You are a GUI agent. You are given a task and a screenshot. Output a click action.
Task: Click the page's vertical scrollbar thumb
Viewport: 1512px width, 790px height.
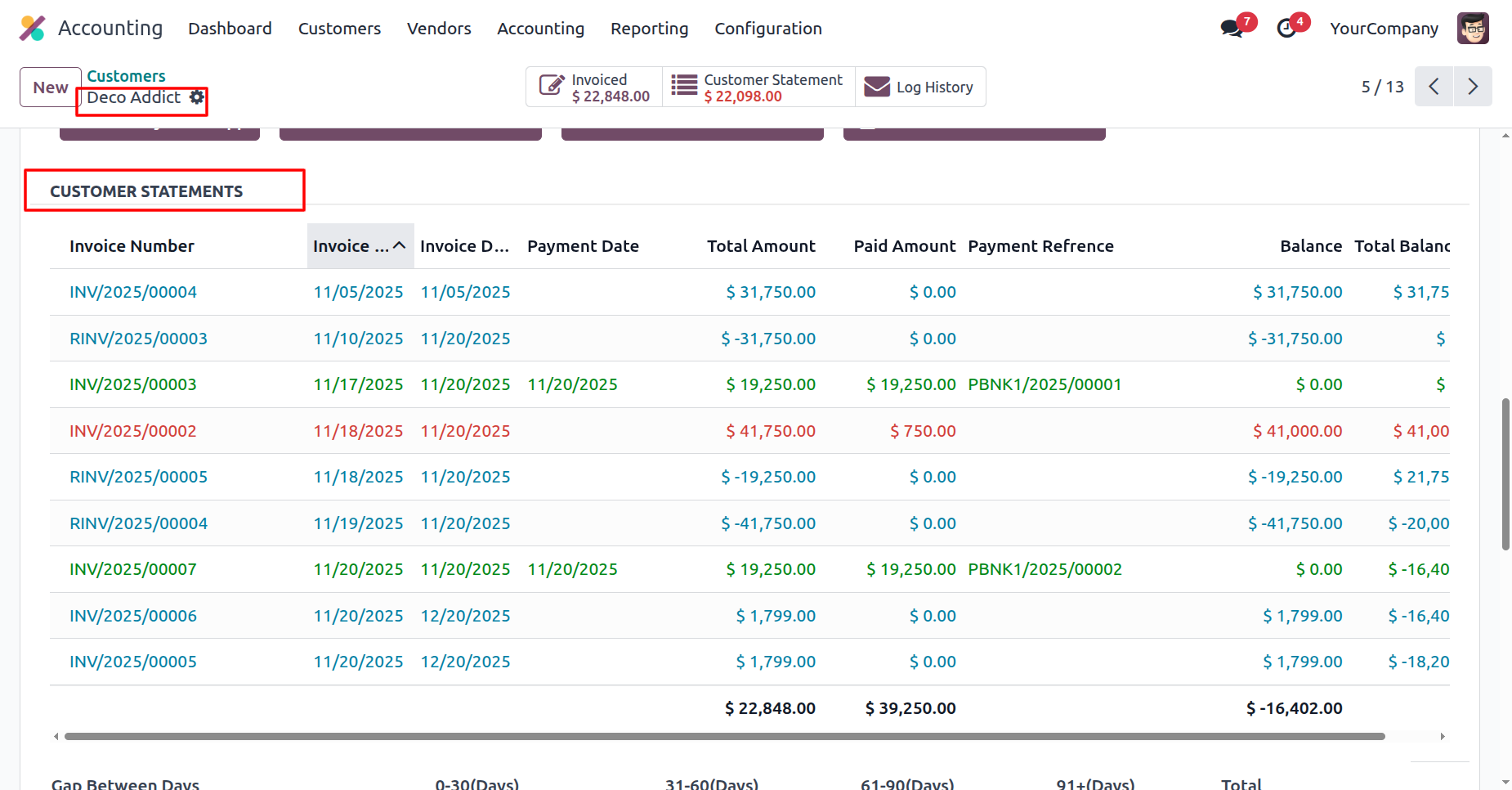[x=1505, y=474]
